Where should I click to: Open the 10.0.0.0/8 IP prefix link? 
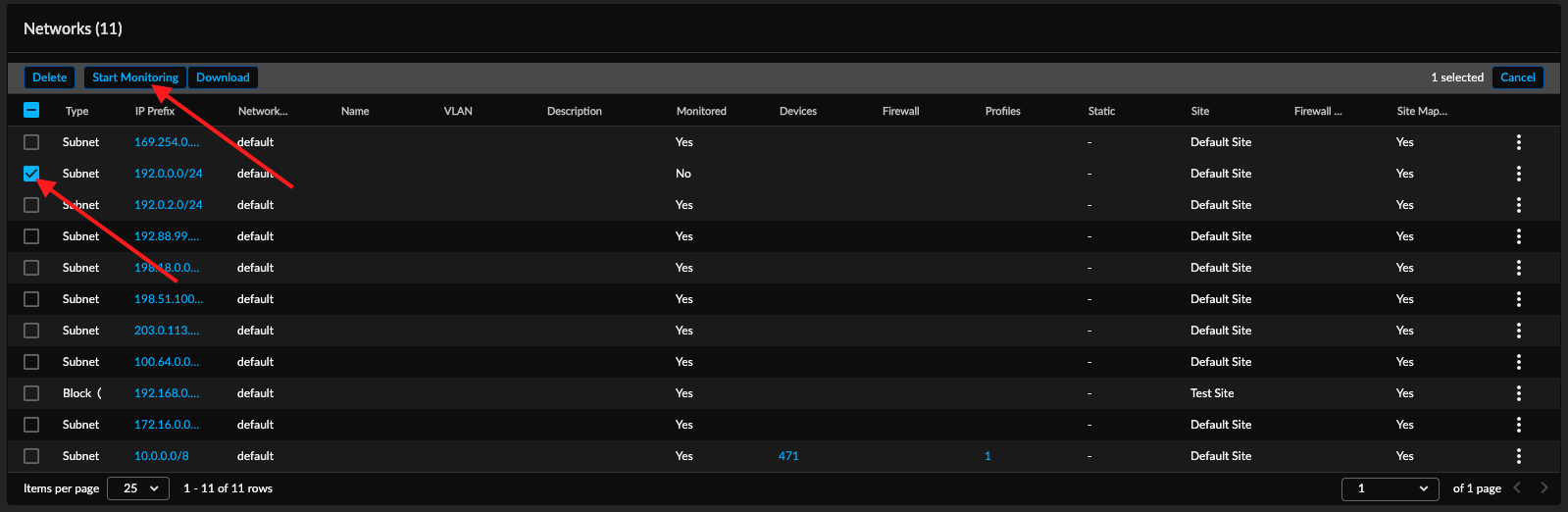click(x=162, y=456)
